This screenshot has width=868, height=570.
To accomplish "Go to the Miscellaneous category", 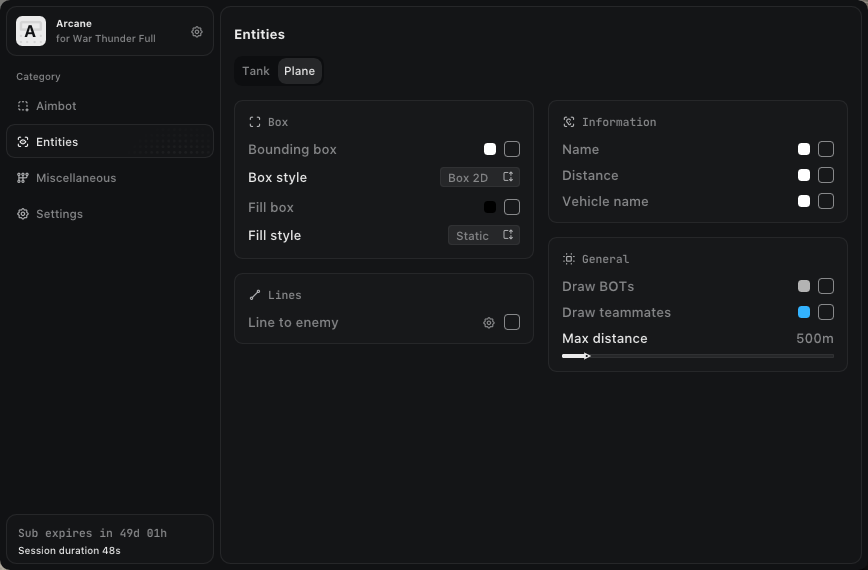I will [x=76, y=178].
